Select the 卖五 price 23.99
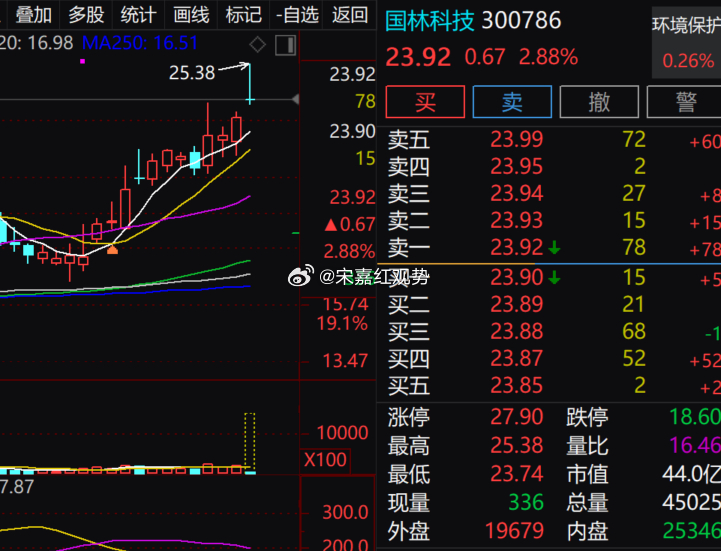The image size is (721, 551). pyautogui.click(x=516, y=139)
